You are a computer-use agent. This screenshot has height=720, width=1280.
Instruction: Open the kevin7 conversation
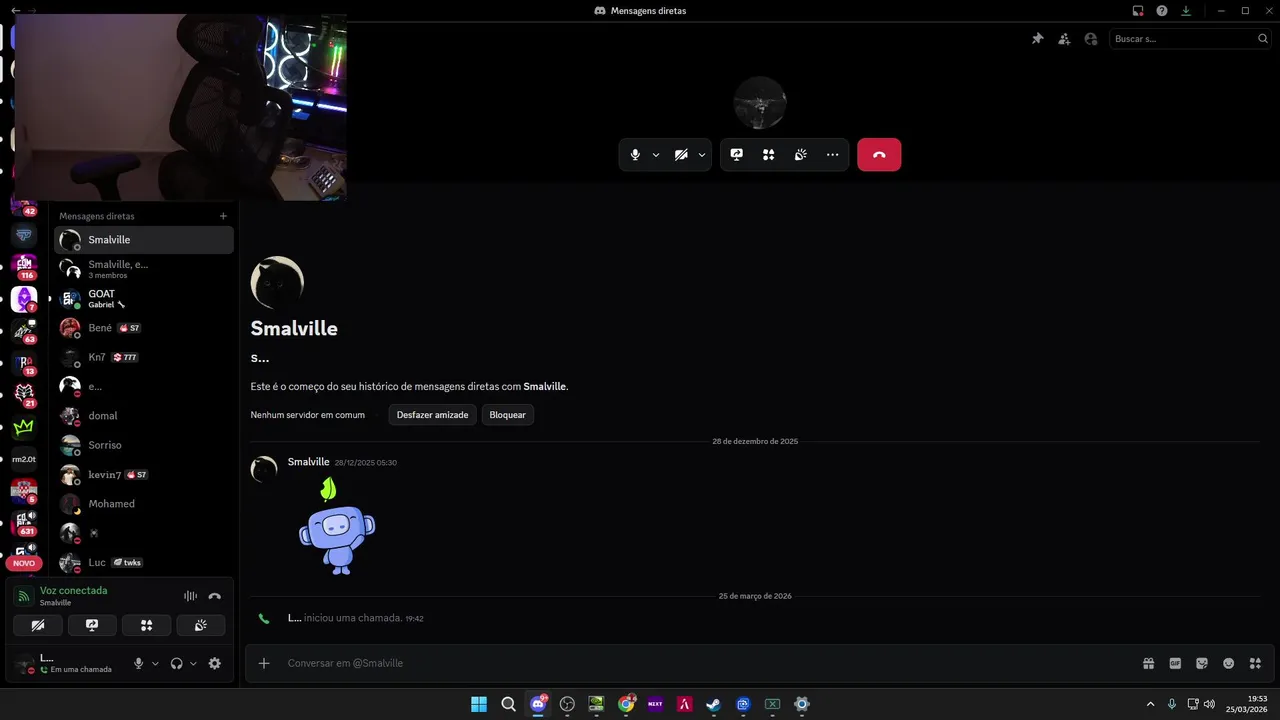pos(144,475)
